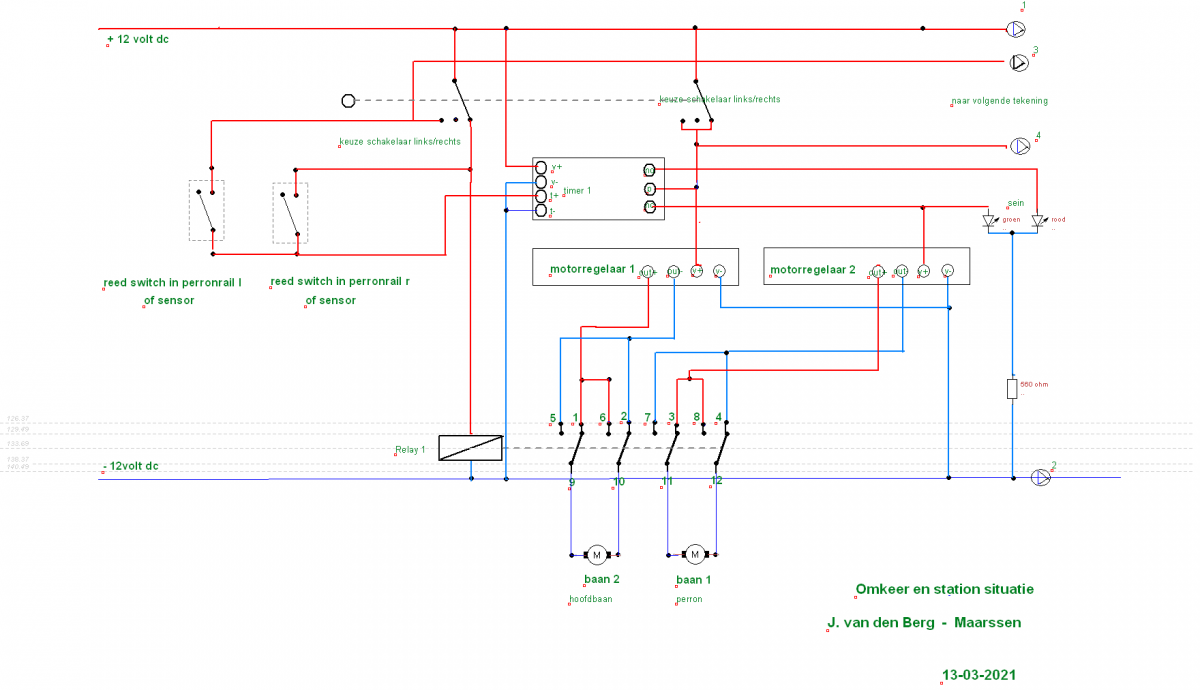Select reed switch in perronrail r

click(x=290, y=211)
